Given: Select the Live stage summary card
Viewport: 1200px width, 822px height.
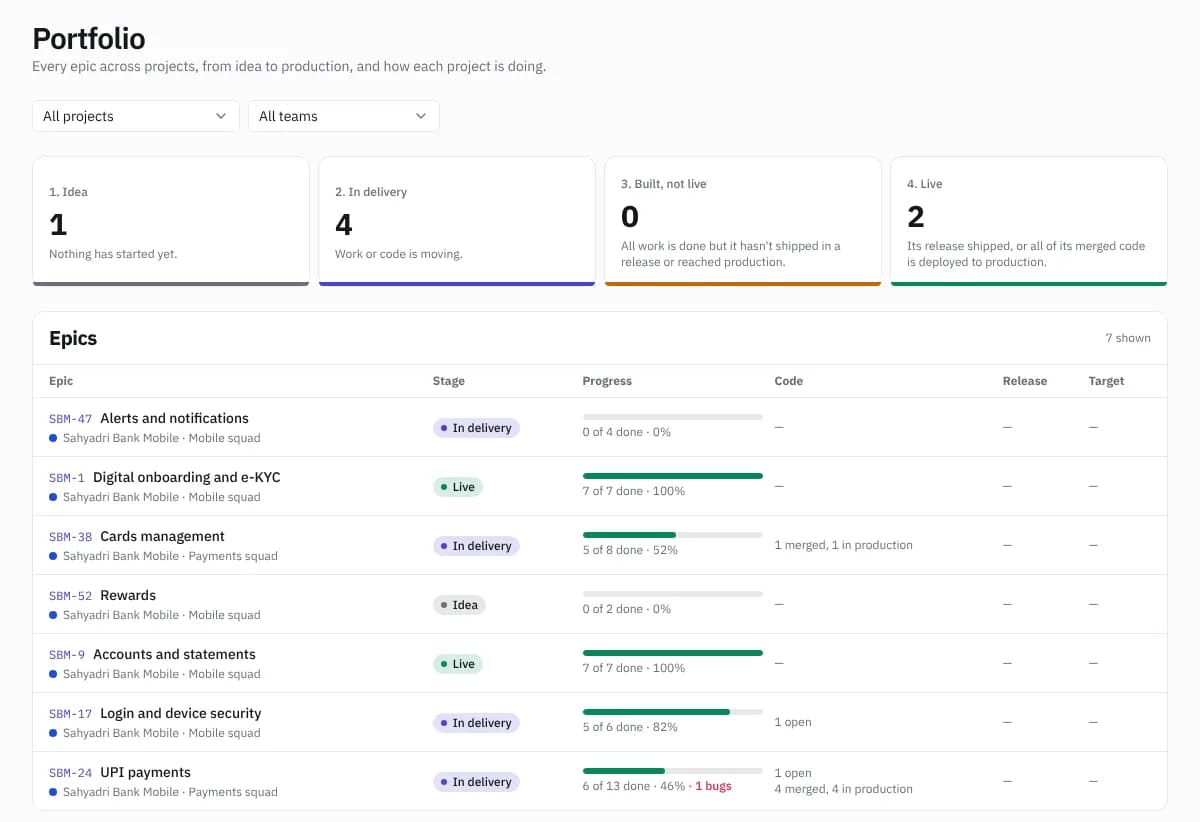Looking at the screenshot, I should coord(1029,221).
